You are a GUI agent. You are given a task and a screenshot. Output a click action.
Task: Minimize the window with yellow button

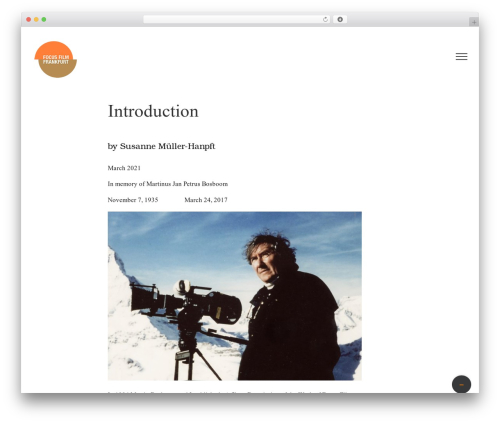click(36, 19)
